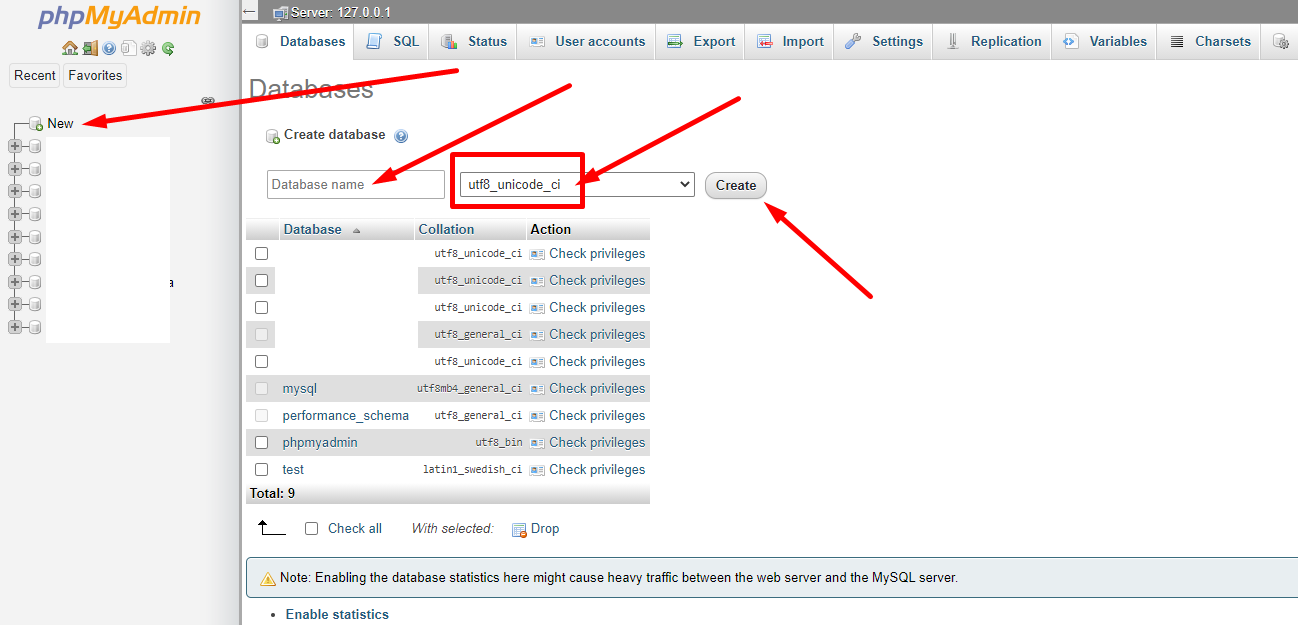The width and height of the screenshot is (1298, 625).
Task: Check privileges for the mysql database
Action: pyautogui.click(x=596, y=388)
